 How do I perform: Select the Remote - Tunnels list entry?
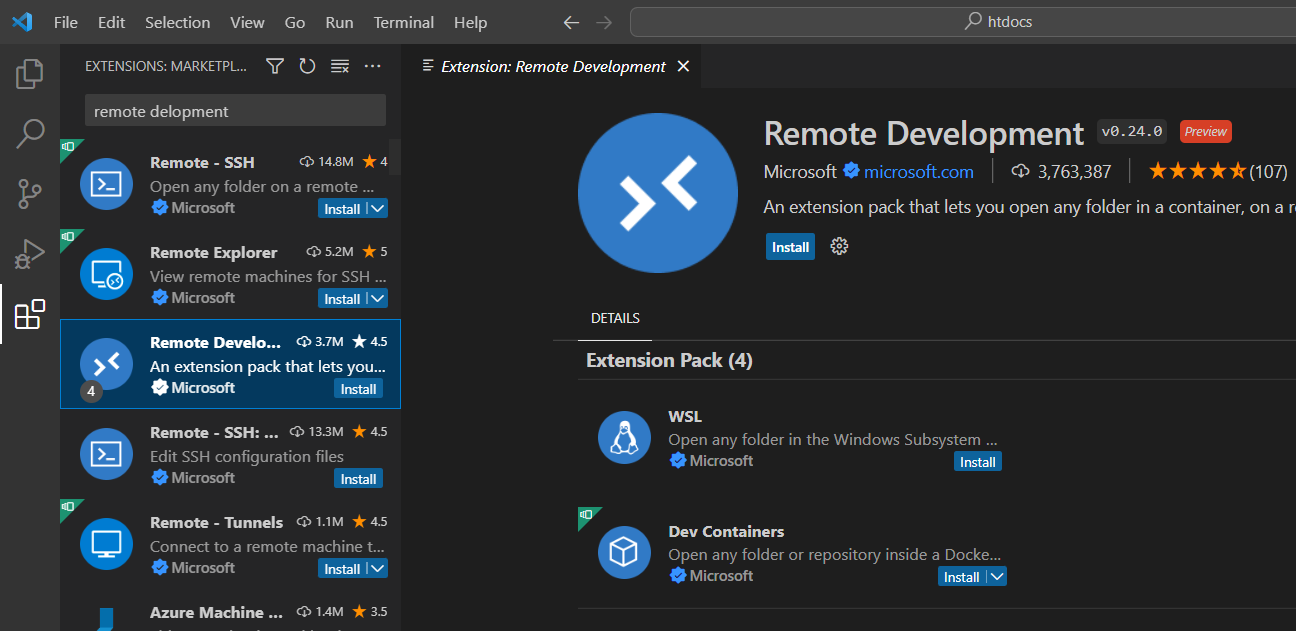pyautogui.click(x=230, y=544)
